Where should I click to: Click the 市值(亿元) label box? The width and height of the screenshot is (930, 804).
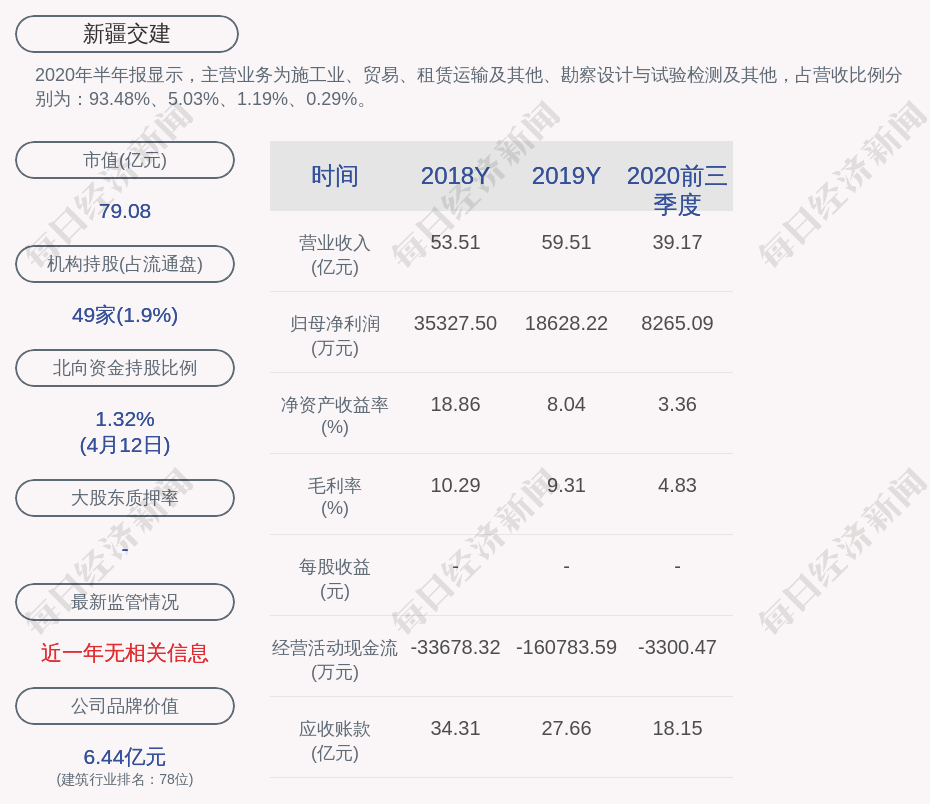tap(124, 160)
